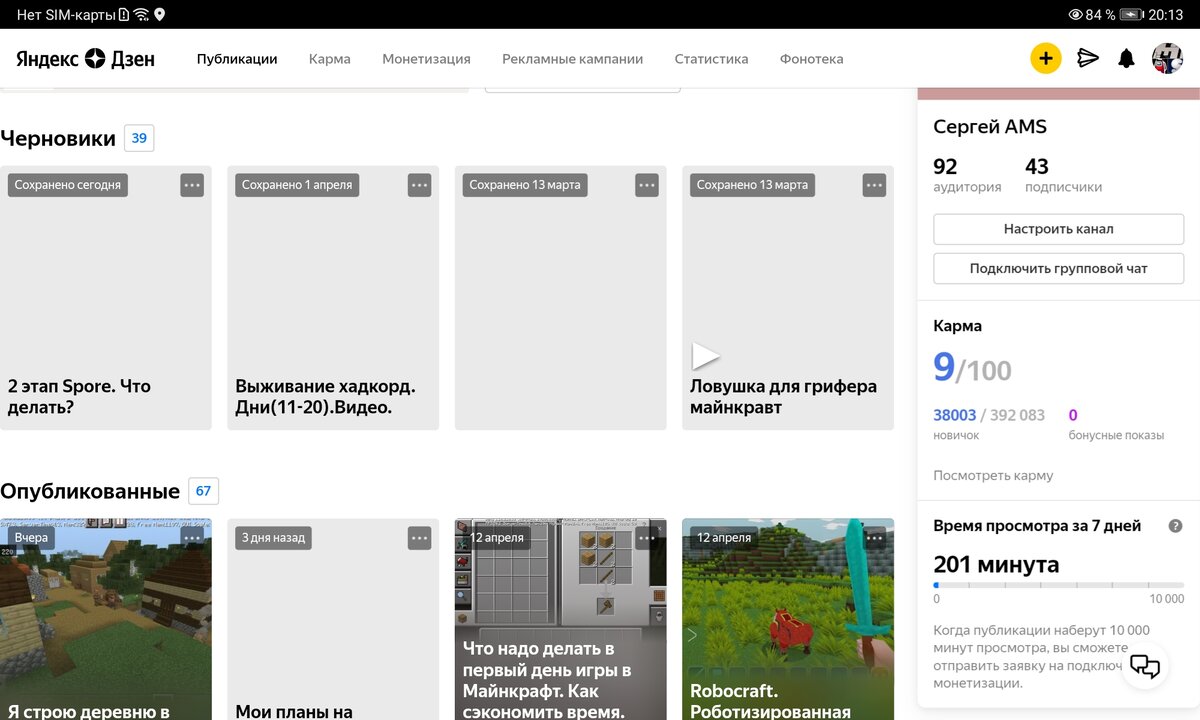Open the paper plane messages icon
Viewport: 1200px width, 720px height.
coord(1088,58)
